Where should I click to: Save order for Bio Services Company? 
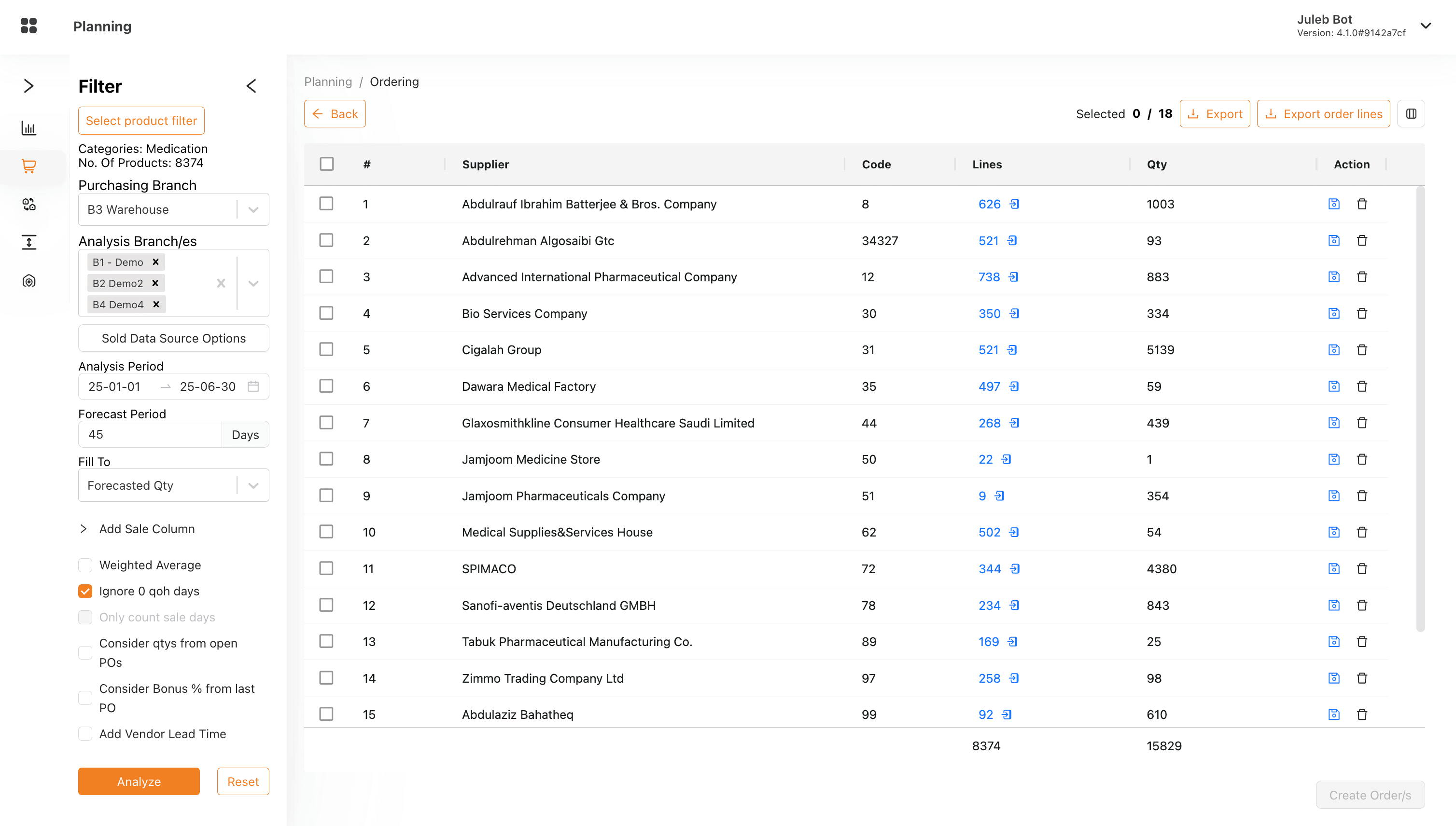pyautogui.click(x=1334, y=313)
